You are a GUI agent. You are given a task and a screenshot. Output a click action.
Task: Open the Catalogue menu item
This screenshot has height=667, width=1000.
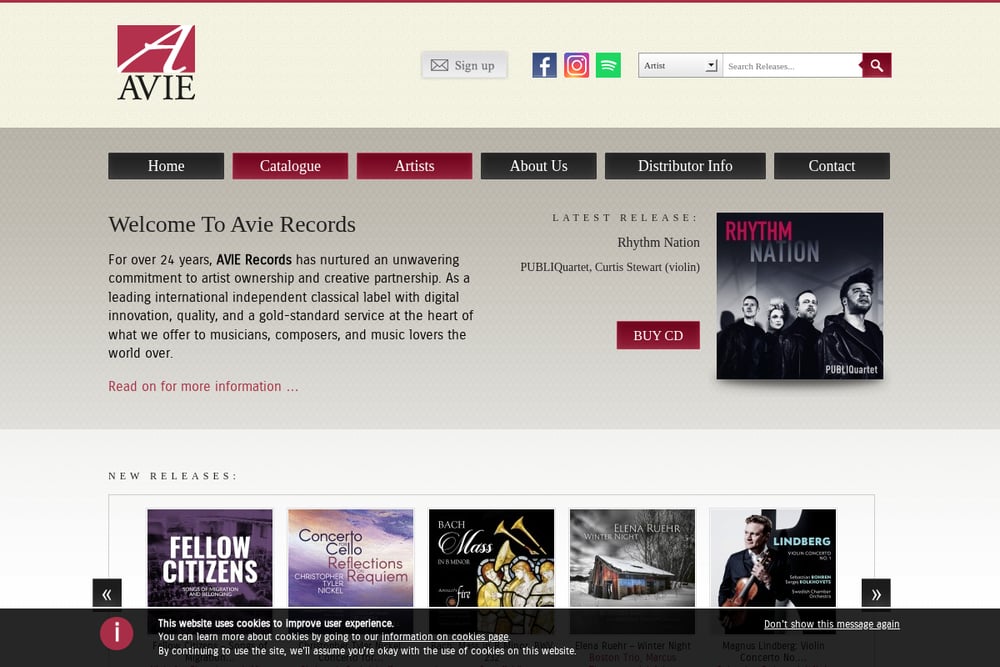290,166
